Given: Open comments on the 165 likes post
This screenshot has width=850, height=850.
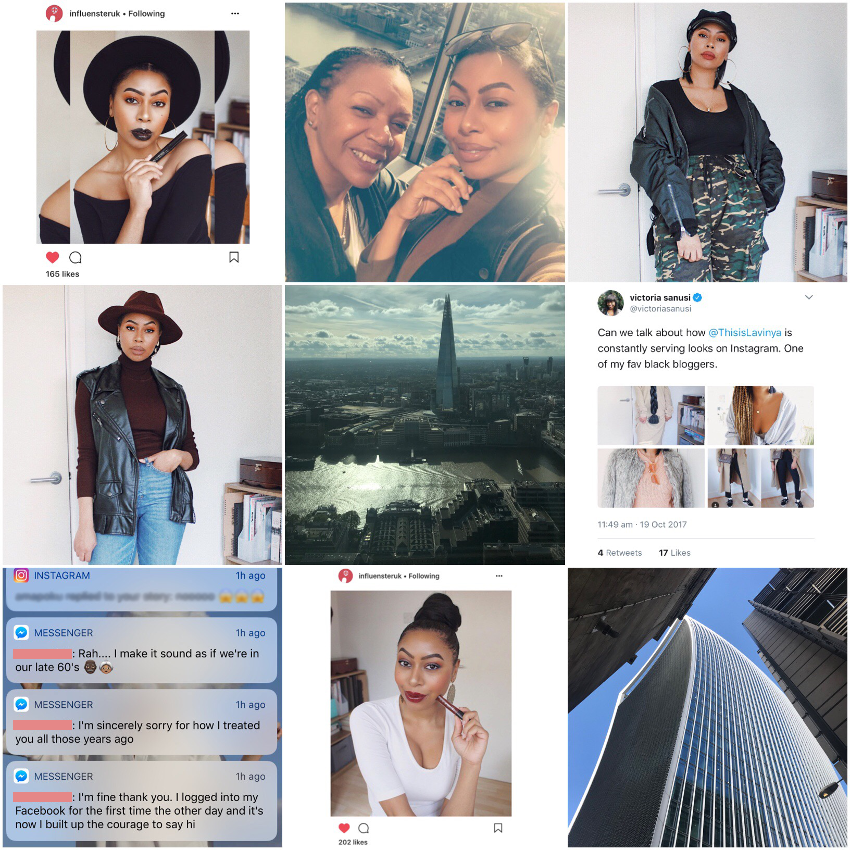Looking at the screenshot, I should point(75,257).
